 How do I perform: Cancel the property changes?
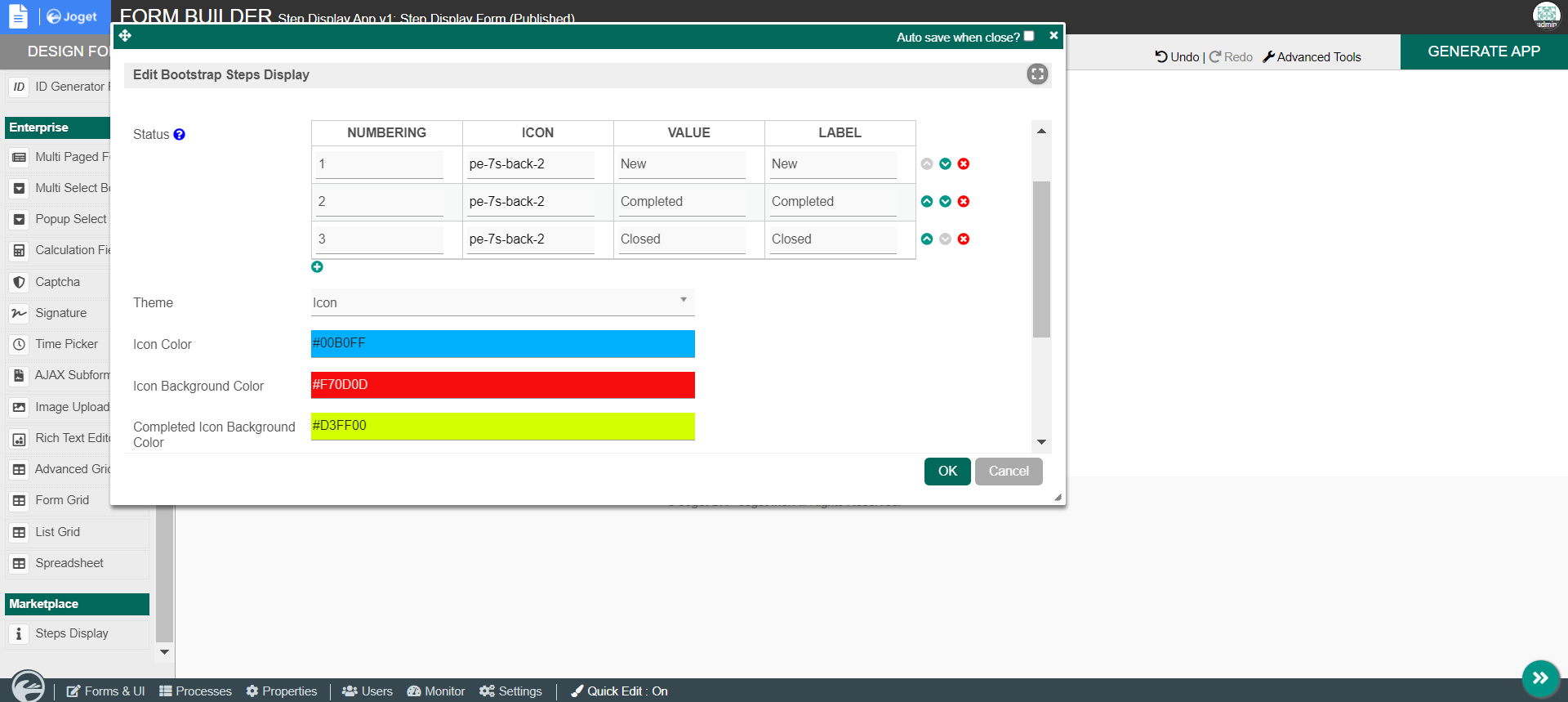click(x=1009, y=472)
